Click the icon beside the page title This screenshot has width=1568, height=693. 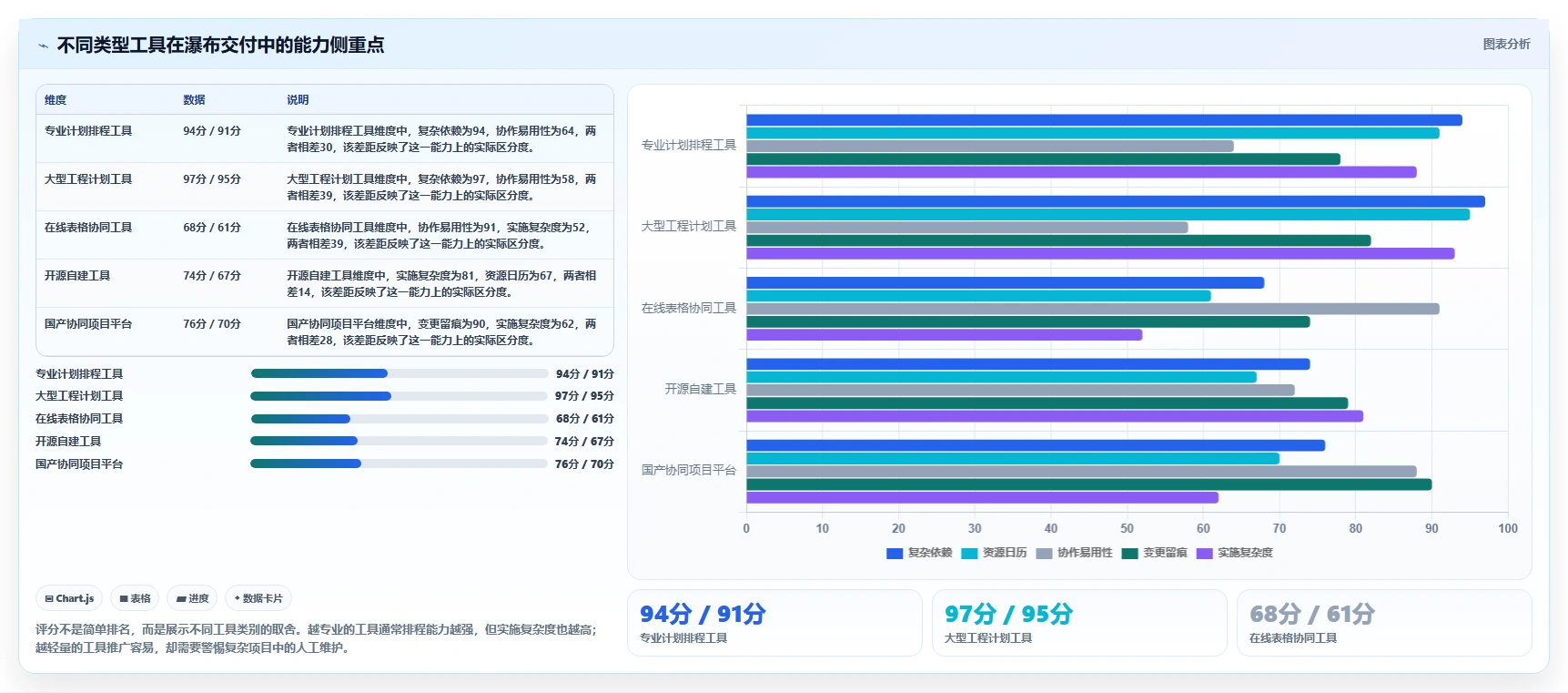[x=43, y=46]
